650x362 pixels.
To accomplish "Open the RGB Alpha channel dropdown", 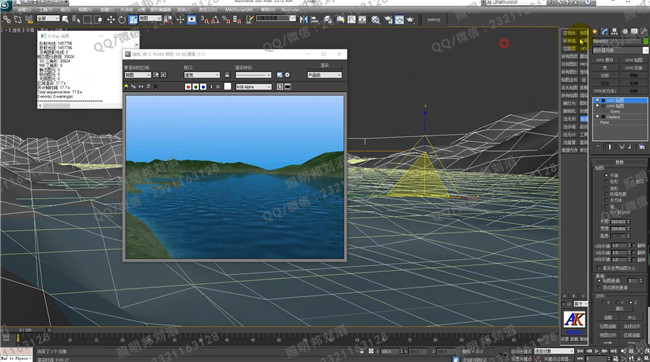I will coord(254,87).
